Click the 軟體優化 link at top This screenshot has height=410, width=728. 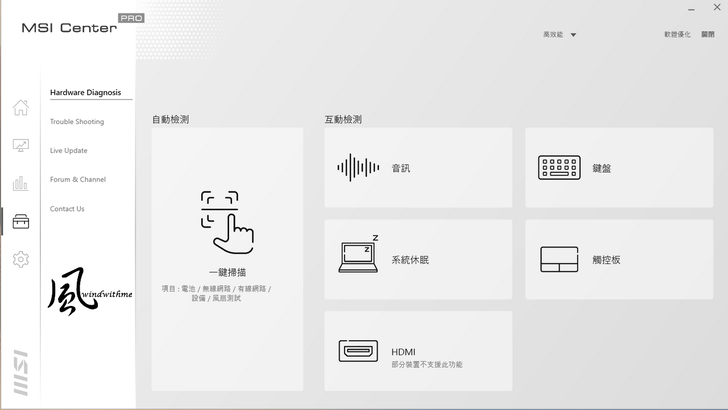[x=677, y=34]
